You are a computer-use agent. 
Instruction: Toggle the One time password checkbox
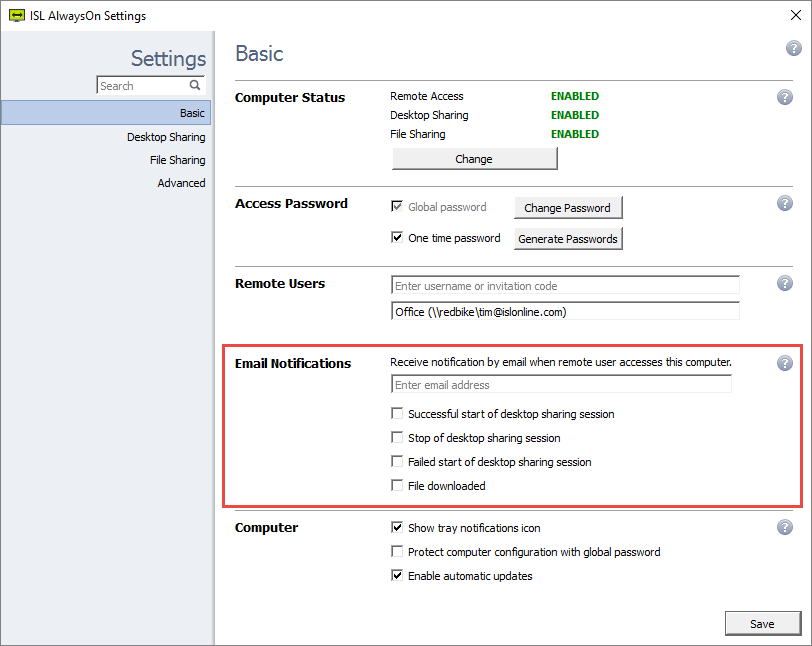397,238
